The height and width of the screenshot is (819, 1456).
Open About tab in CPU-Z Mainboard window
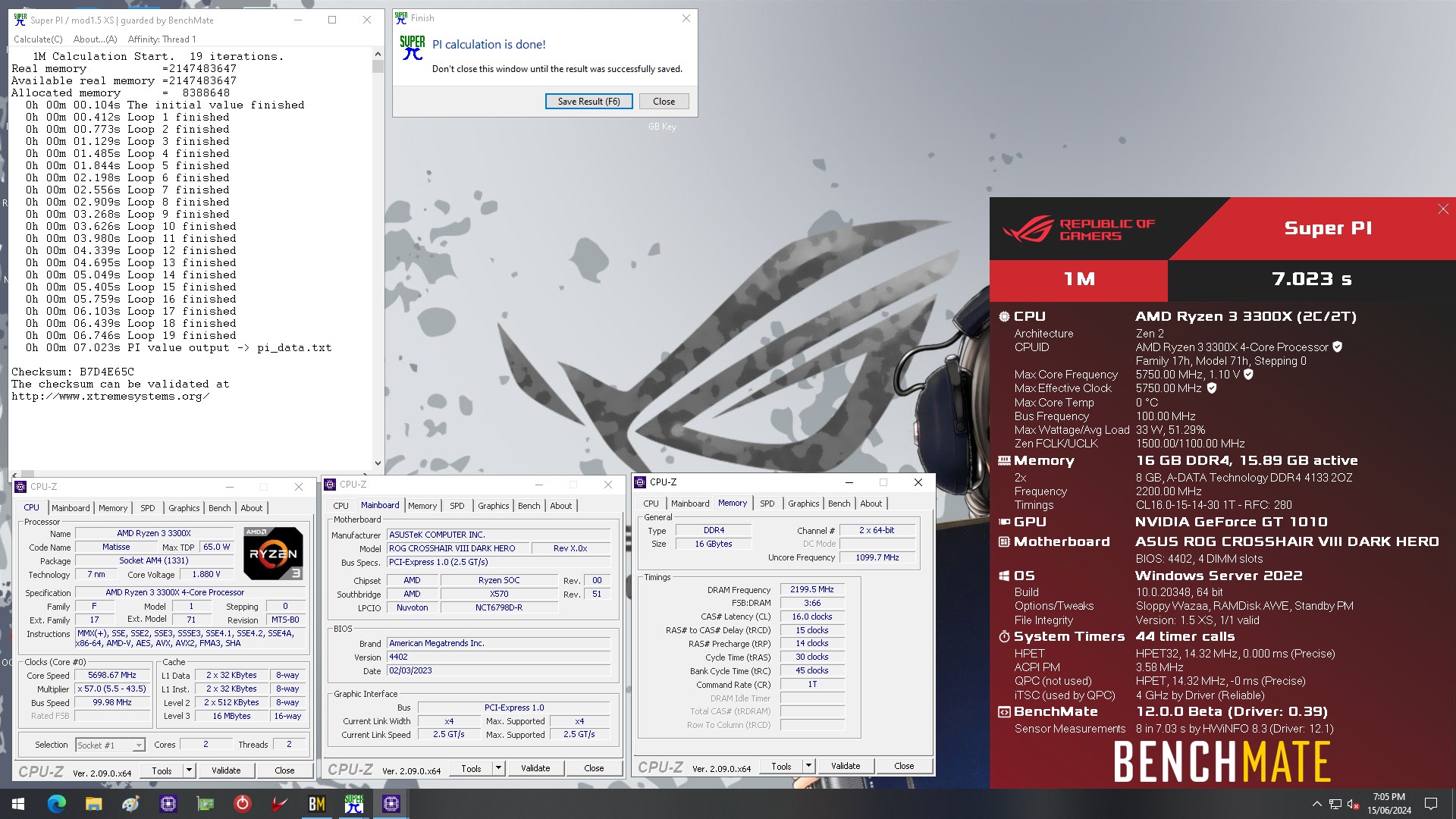pos(560,506)
